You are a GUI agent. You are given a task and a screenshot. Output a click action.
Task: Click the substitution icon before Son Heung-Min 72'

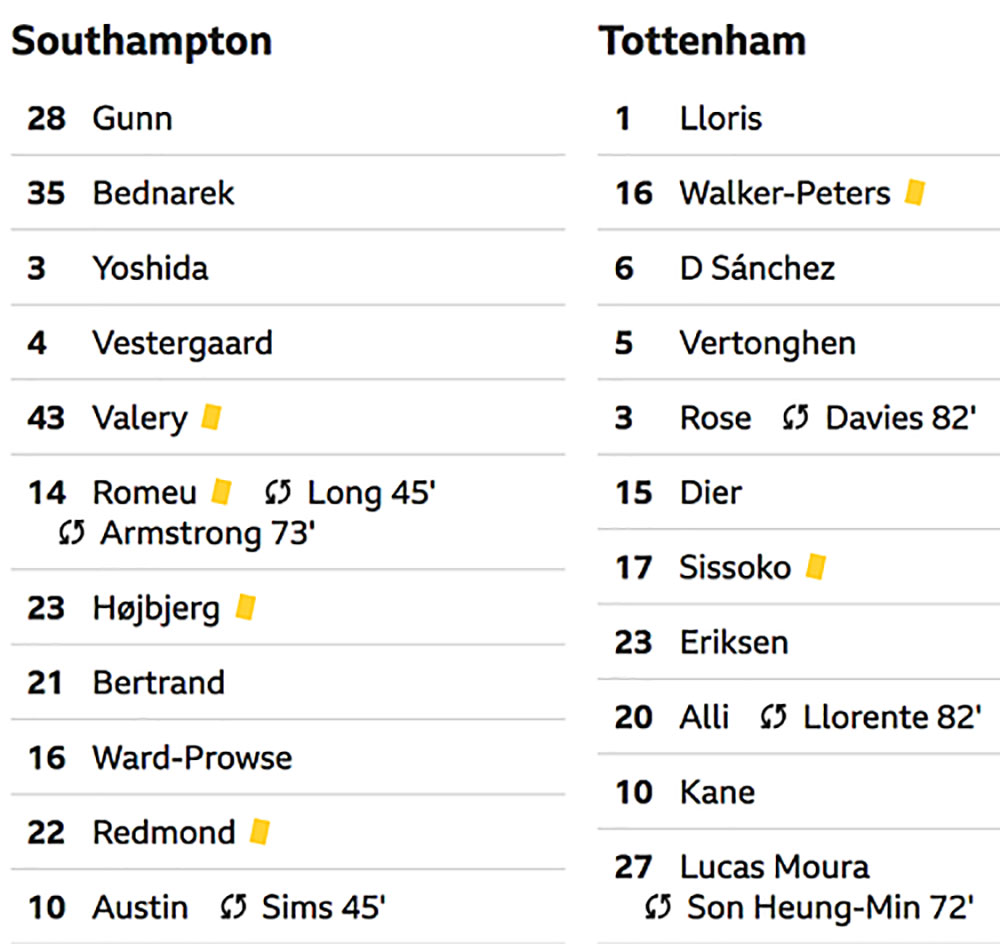click(x=658, y=907)
